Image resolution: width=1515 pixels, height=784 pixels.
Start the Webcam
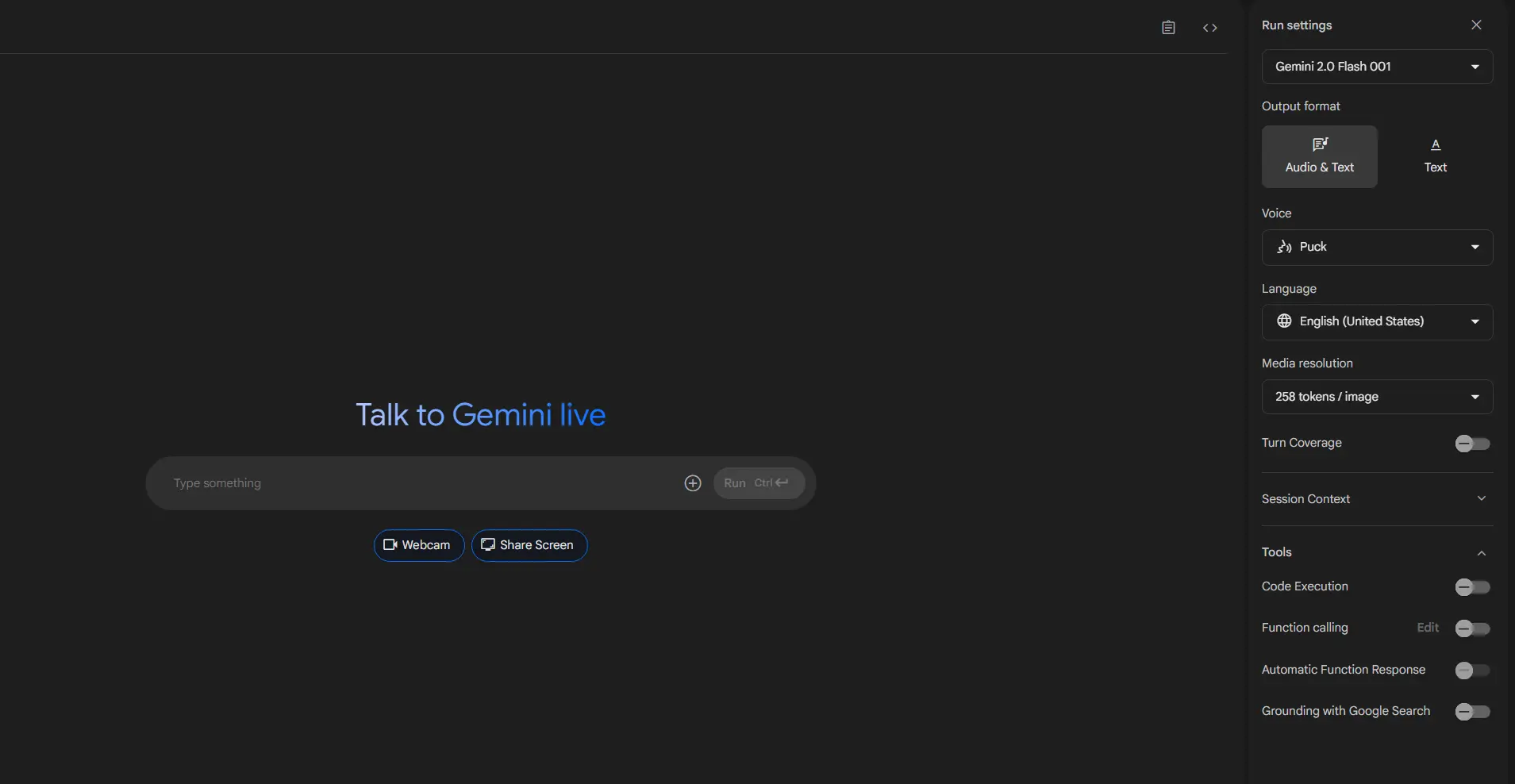pyautogui.click(x=419, y=545)
